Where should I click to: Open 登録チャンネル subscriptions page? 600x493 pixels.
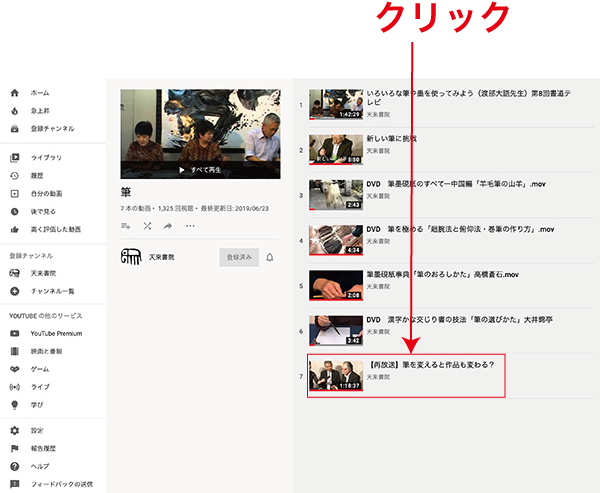[50, 129]
